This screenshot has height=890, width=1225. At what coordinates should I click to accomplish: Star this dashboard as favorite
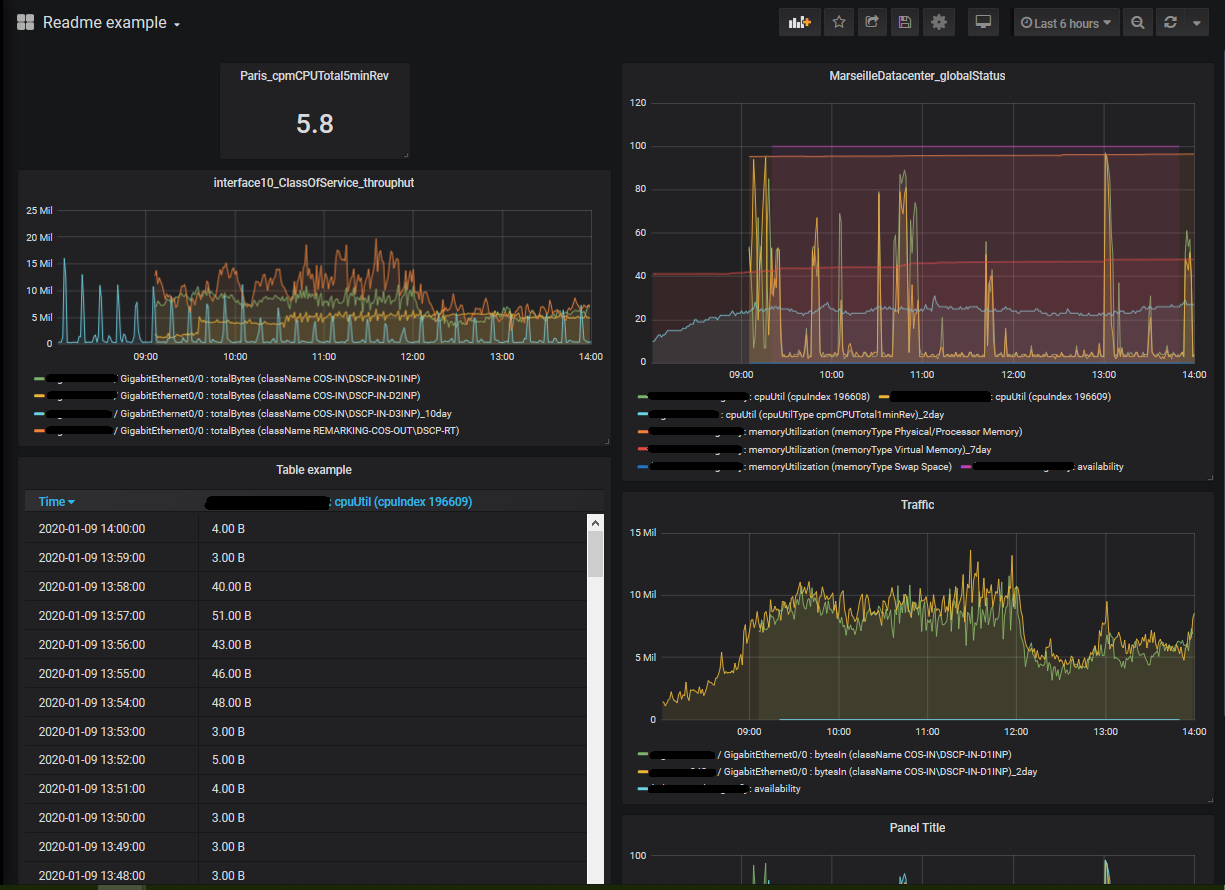(x=839, y=22)
